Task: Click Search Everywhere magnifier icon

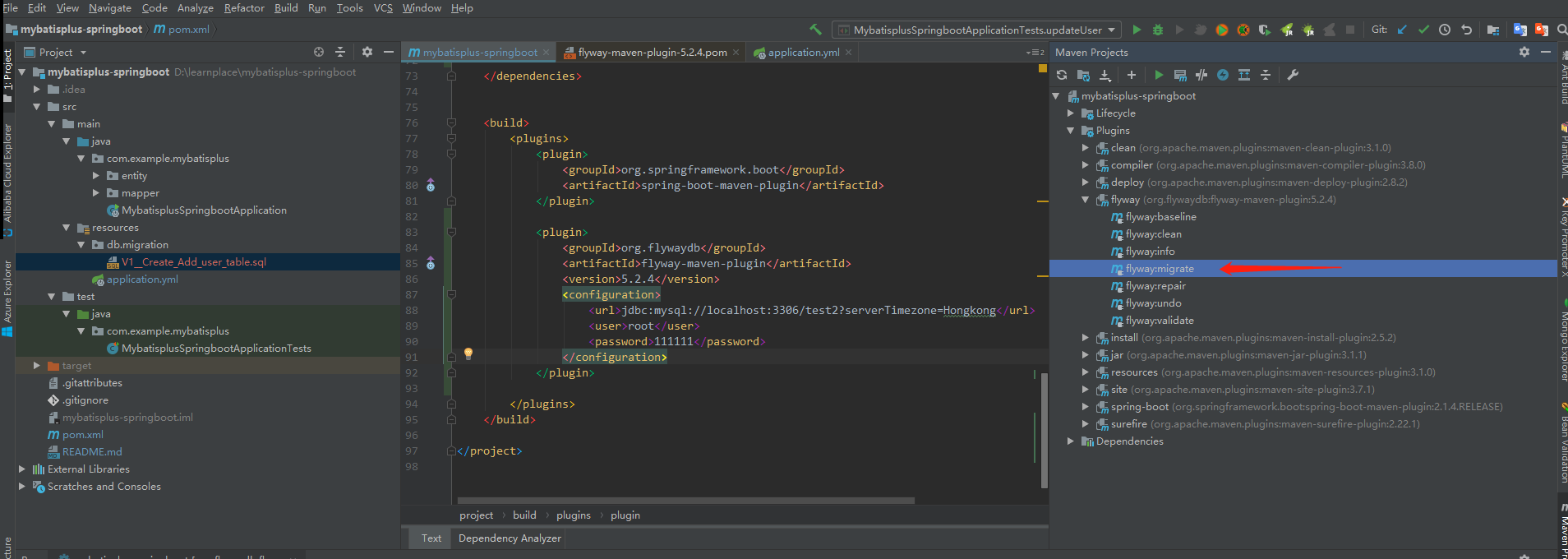Action: pyautogui.click(x=1562, y=30)
